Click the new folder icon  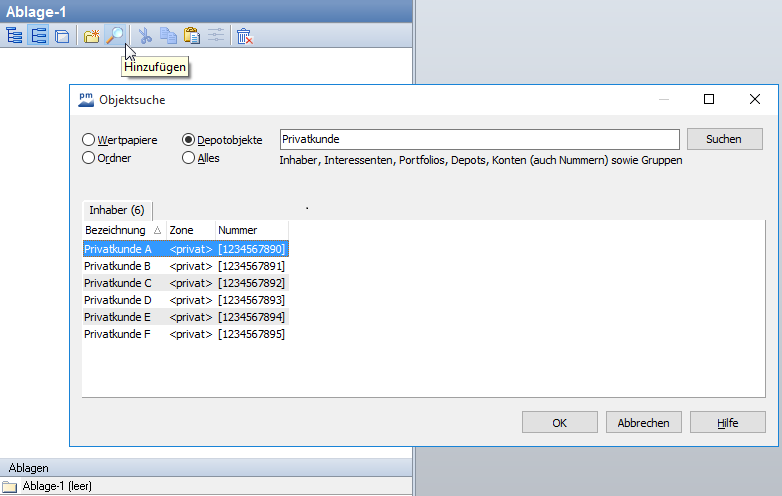point(92,36)
